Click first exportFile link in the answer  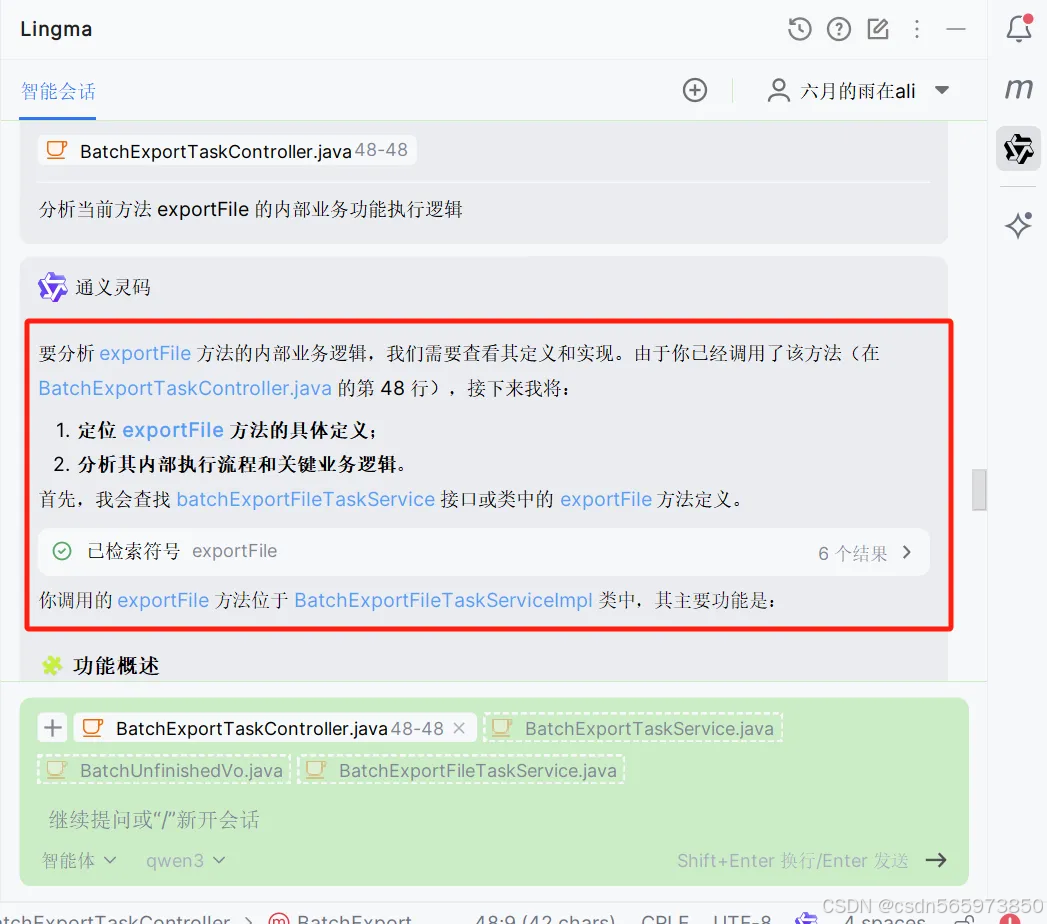point(145,353)
